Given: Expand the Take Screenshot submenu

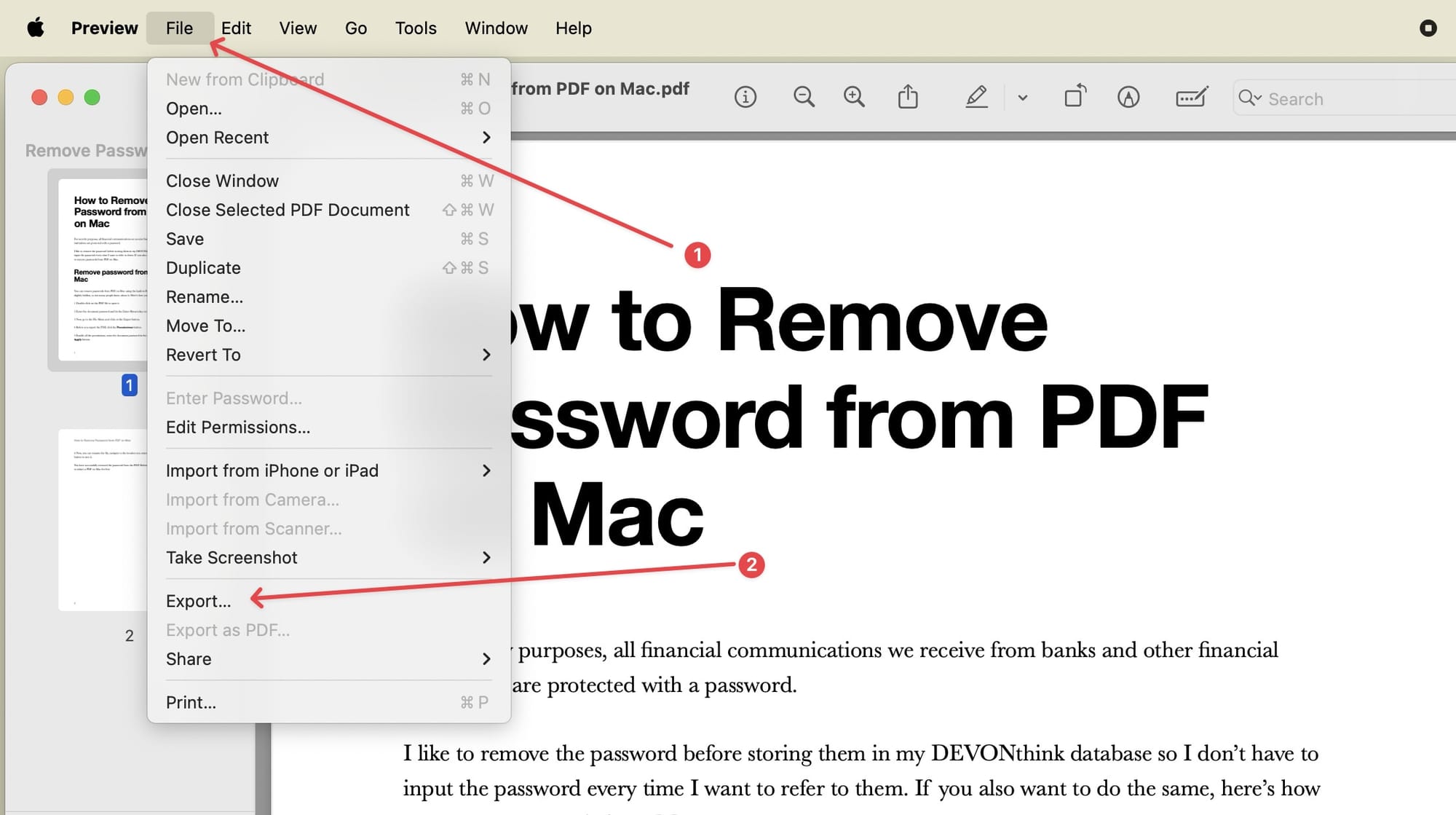Looking at the screenshot, I should point(328,558).
